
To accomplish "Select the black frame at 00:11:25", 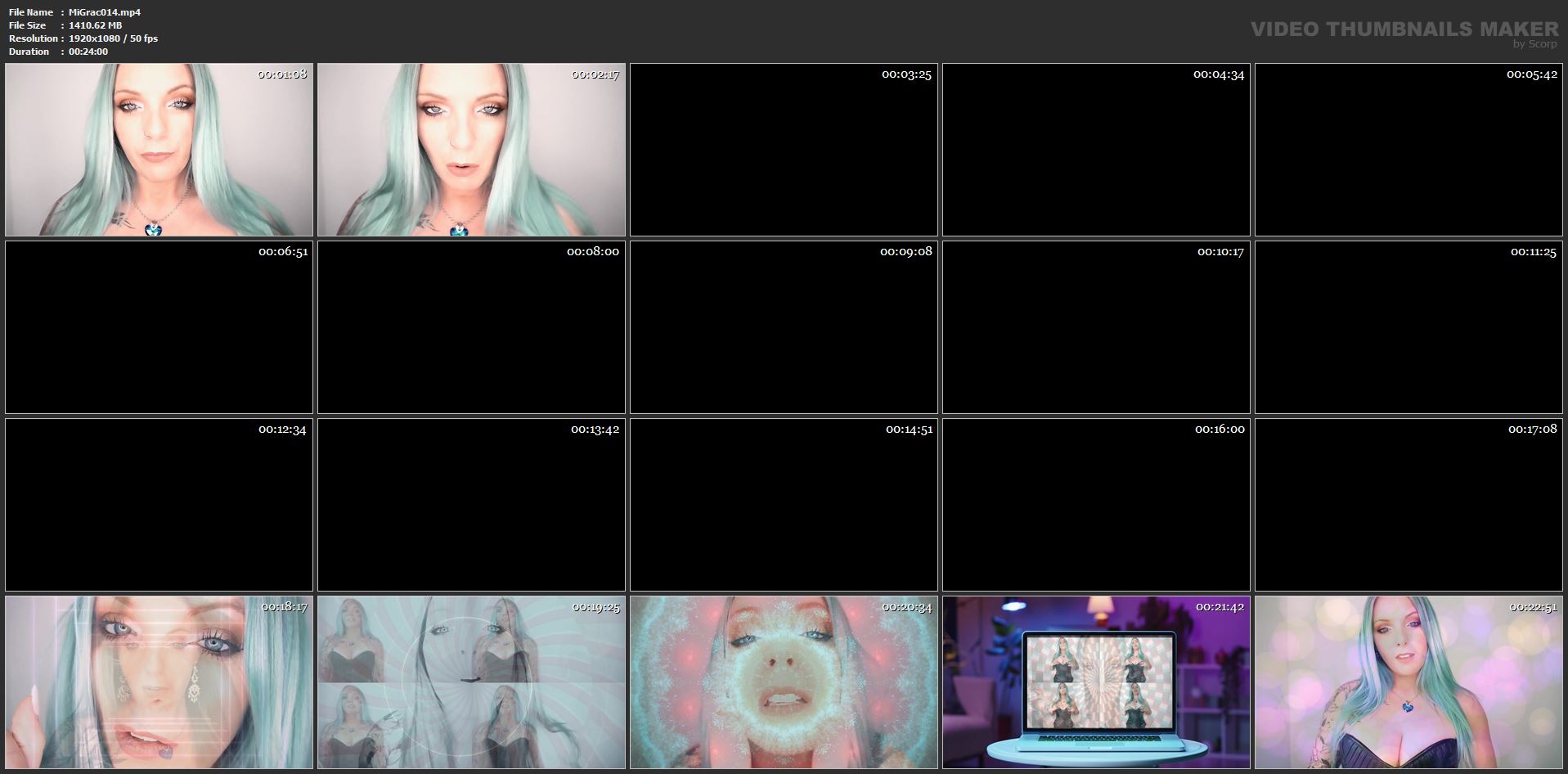I will [x=1409, y=327].
